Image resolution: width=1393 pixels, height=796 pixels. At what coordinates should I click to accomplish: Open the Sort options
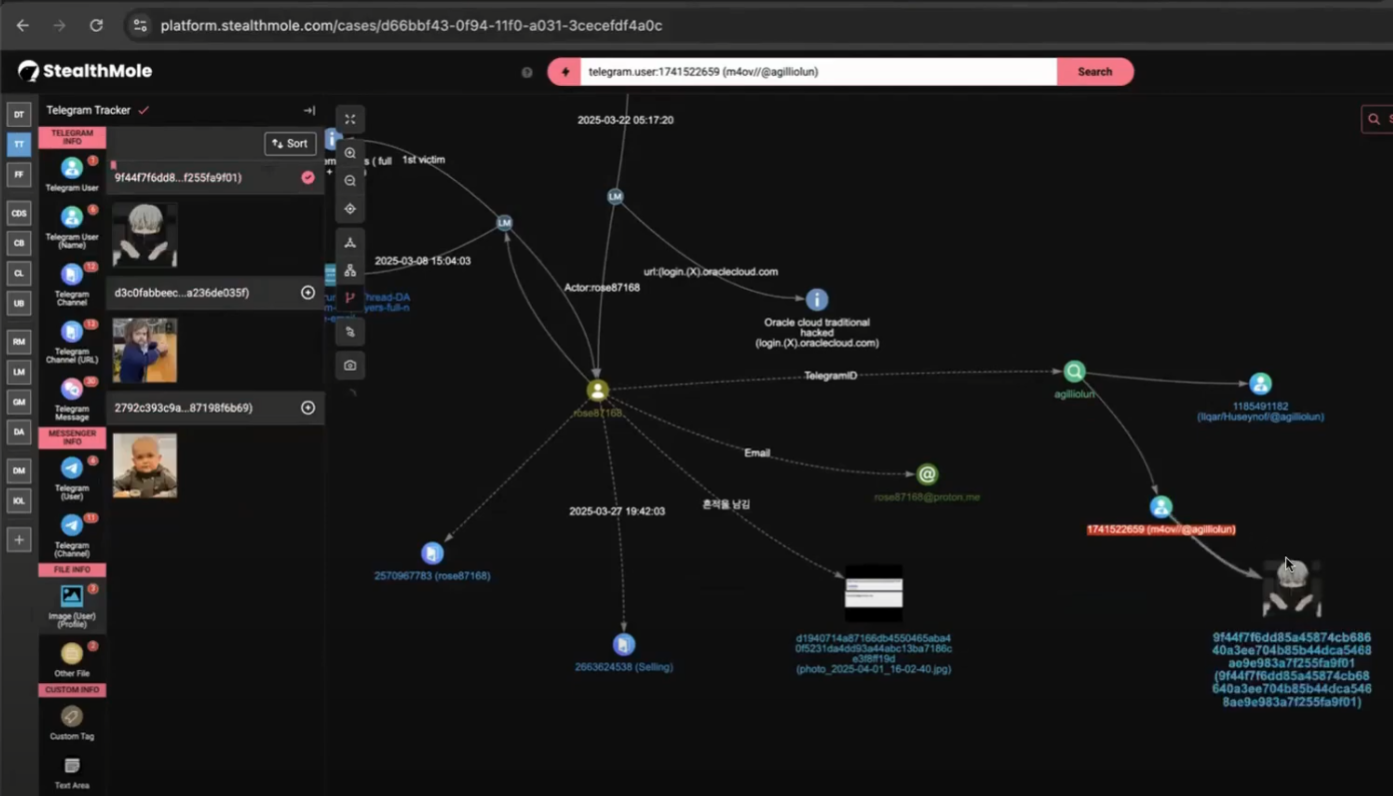point(290,144)
